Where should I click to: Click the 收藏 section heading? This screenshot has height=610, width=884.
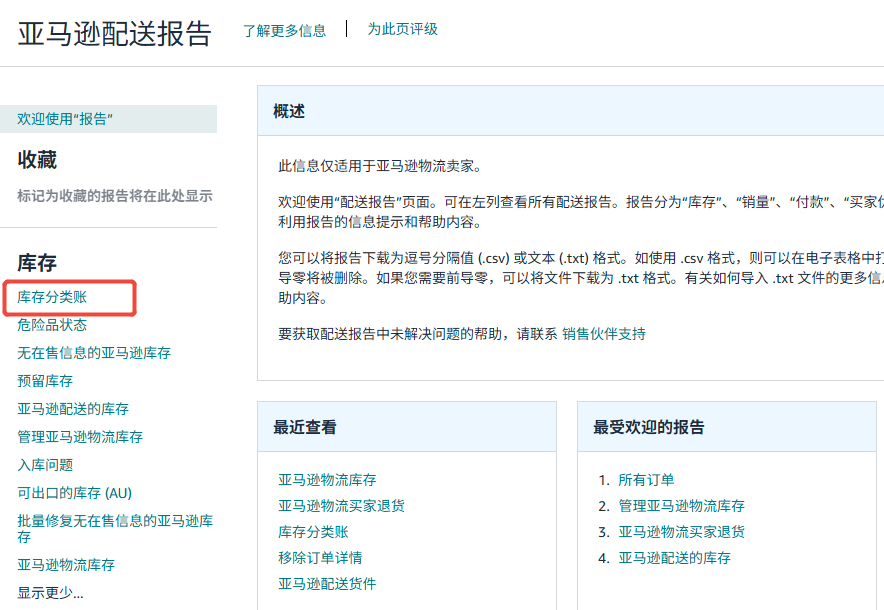(x=37, y=160)
